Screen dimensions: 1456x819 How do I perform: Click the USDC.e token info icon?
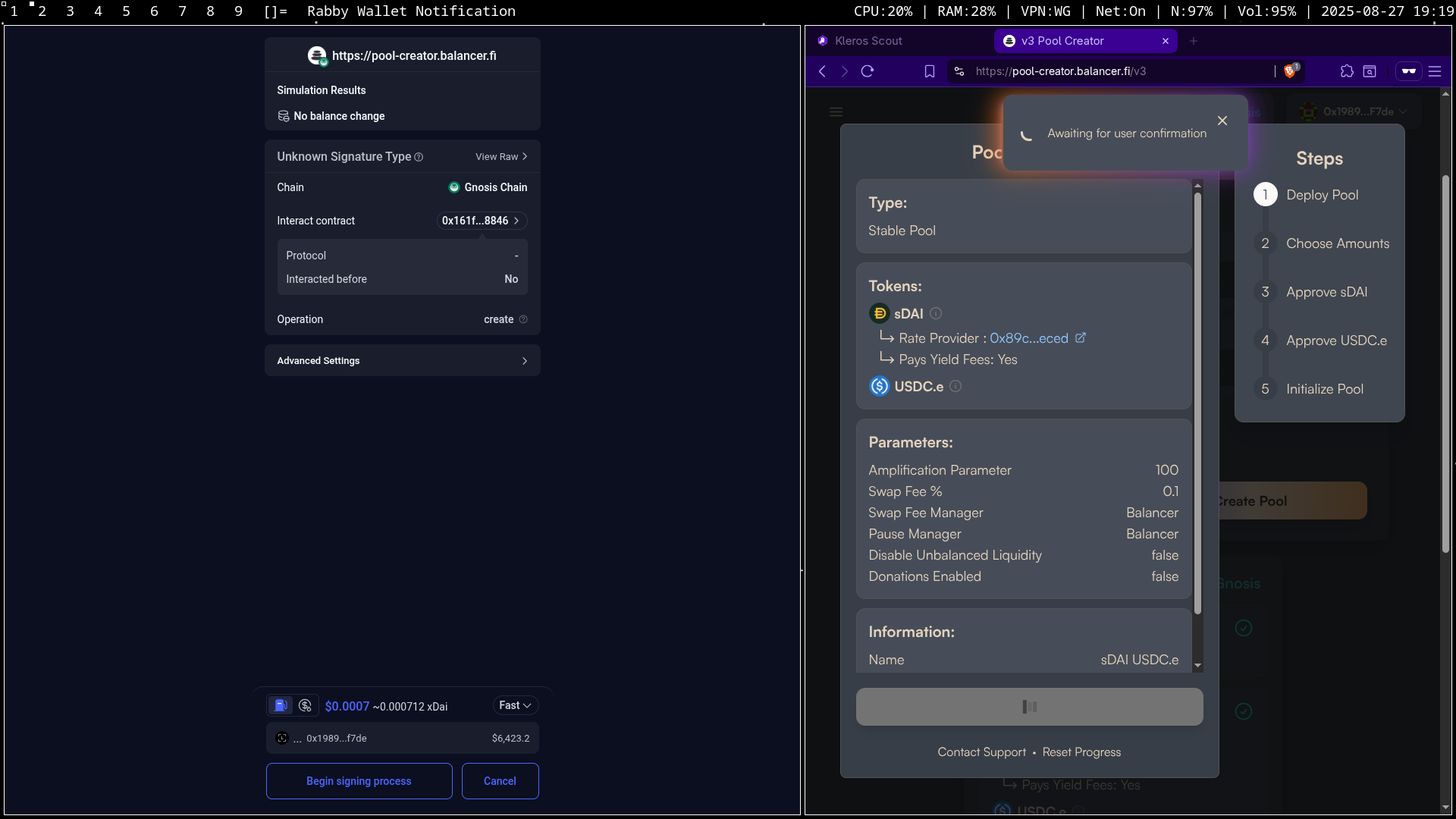coord(955,386)
